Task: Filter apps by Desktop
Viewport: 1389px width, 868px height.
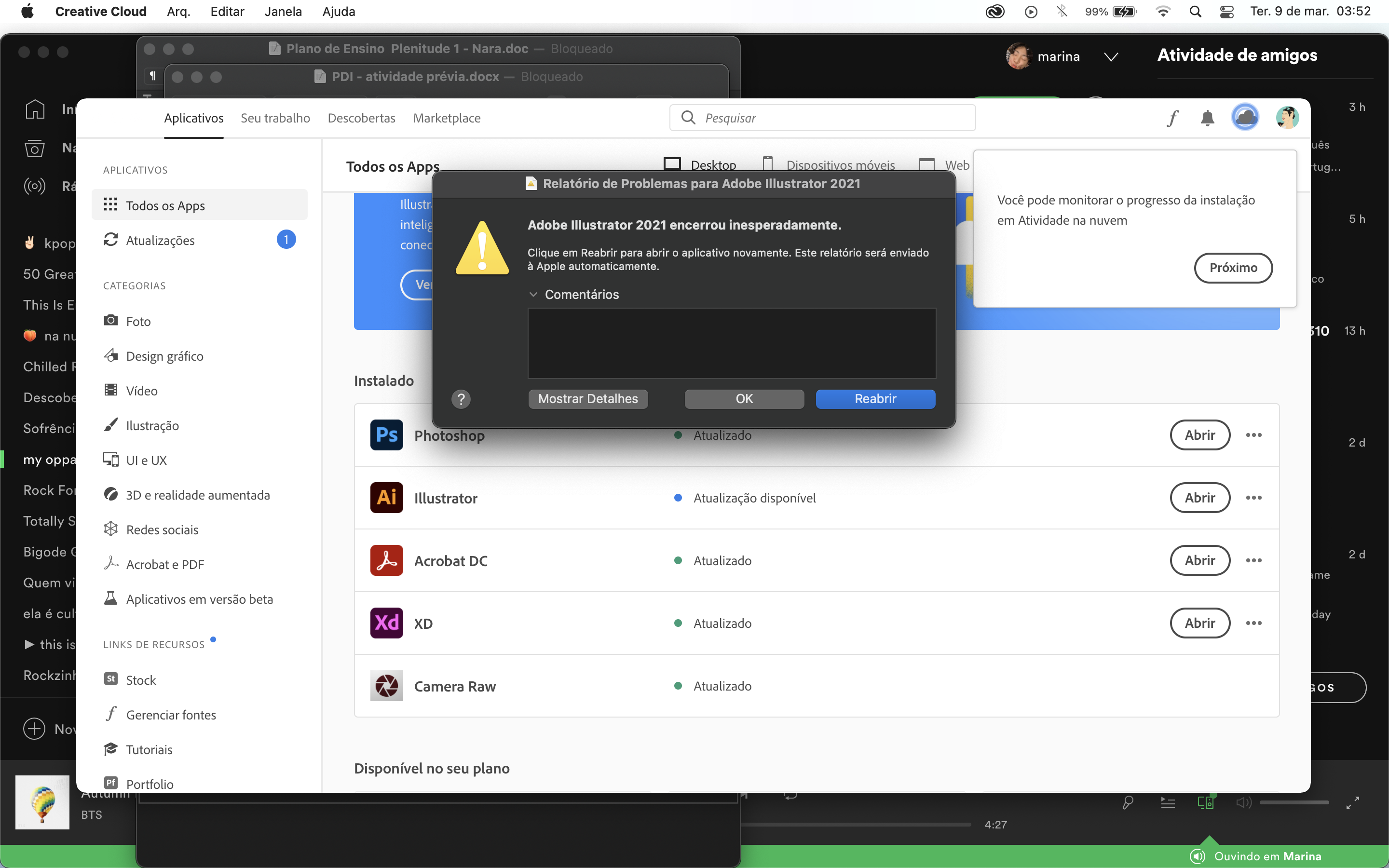Action: (701, 165)
